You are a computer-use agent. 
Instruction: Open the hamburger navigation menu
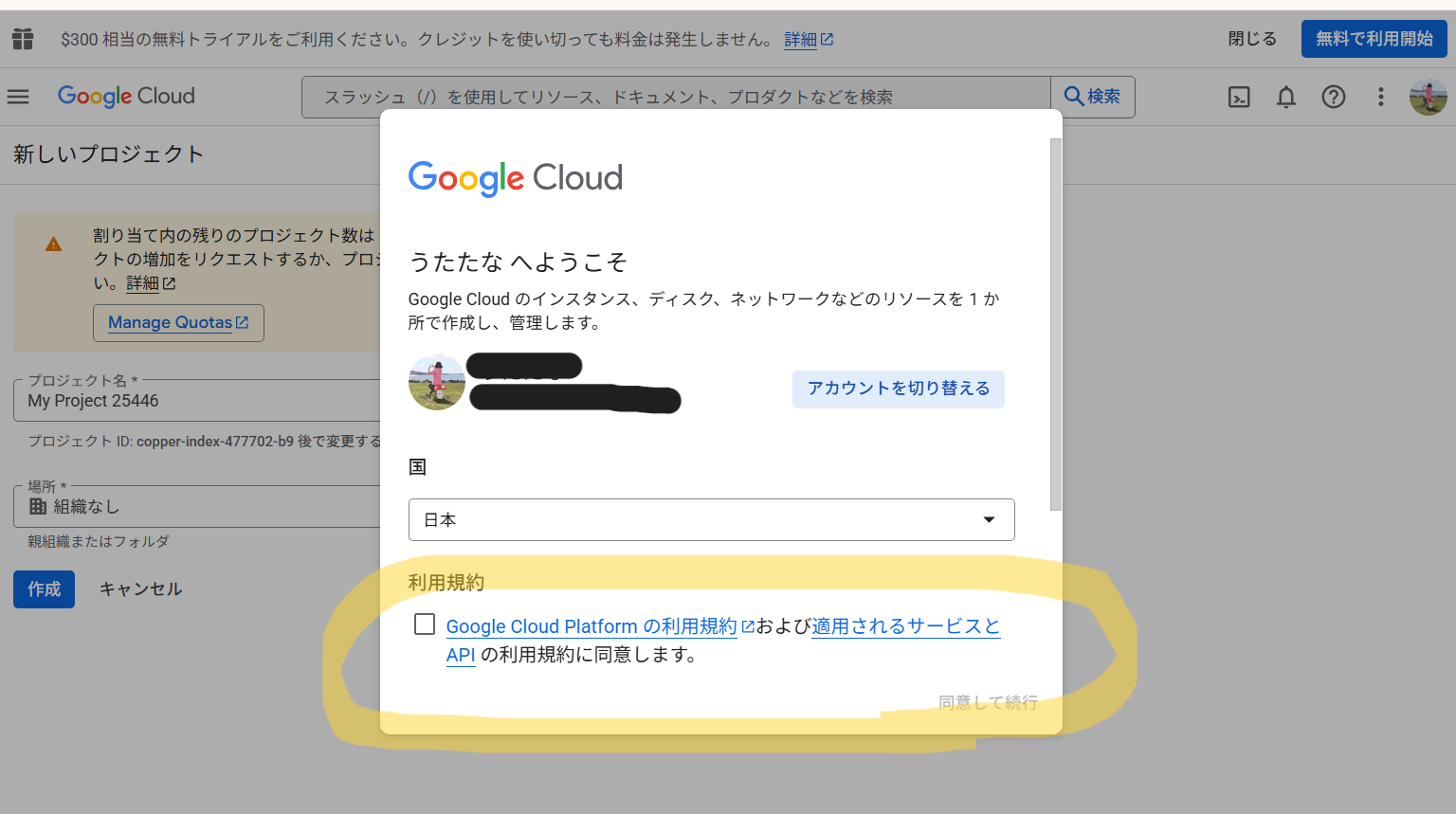(x=18, y=97)
